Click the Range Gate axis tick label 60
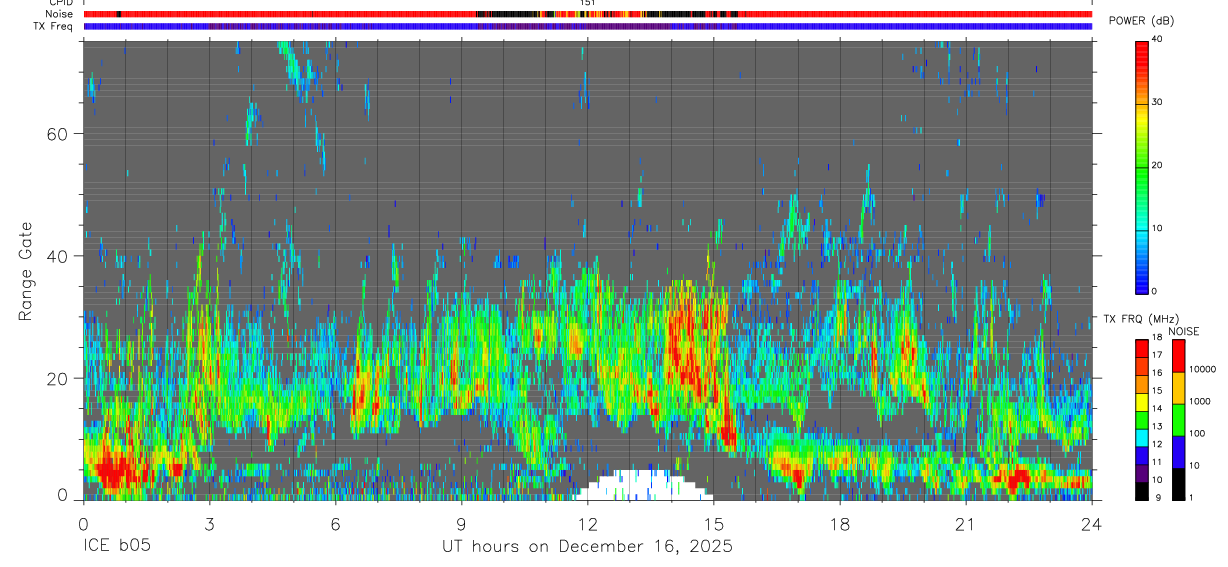This screenshot has width=1228, height=567. (58, 133)
